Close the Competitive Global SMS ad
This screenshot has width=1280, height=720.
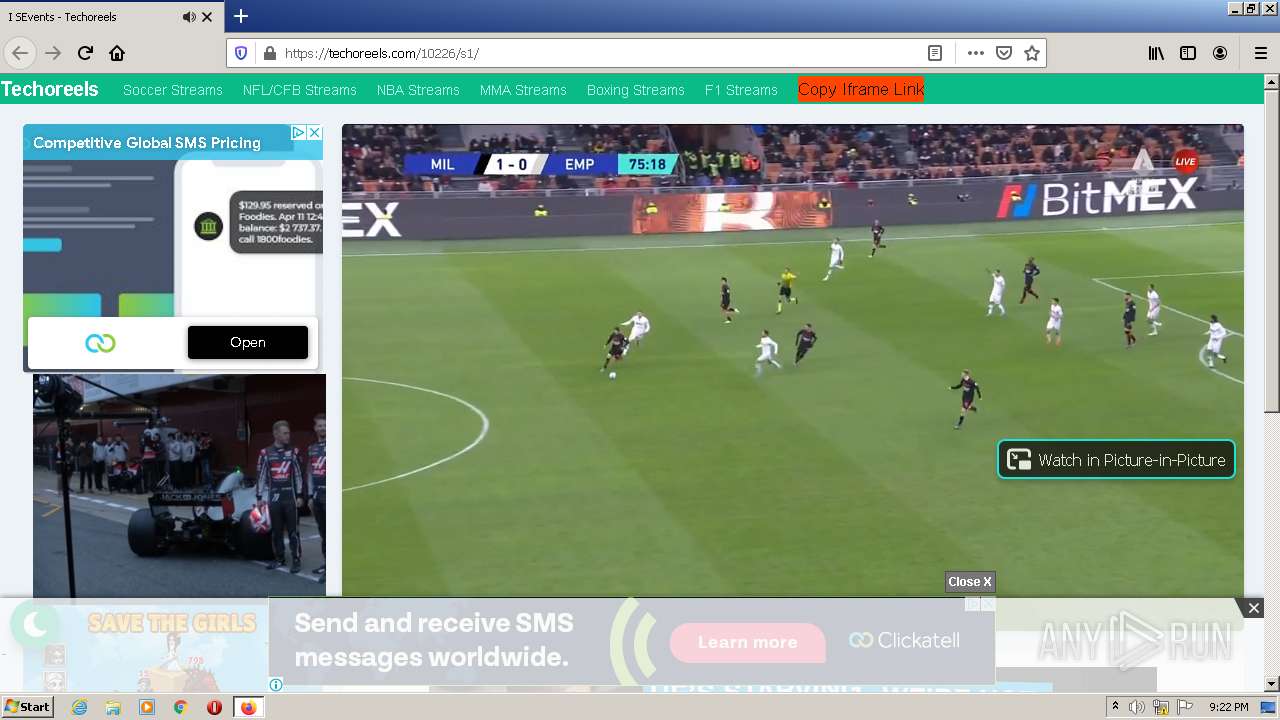click(314, 132)
